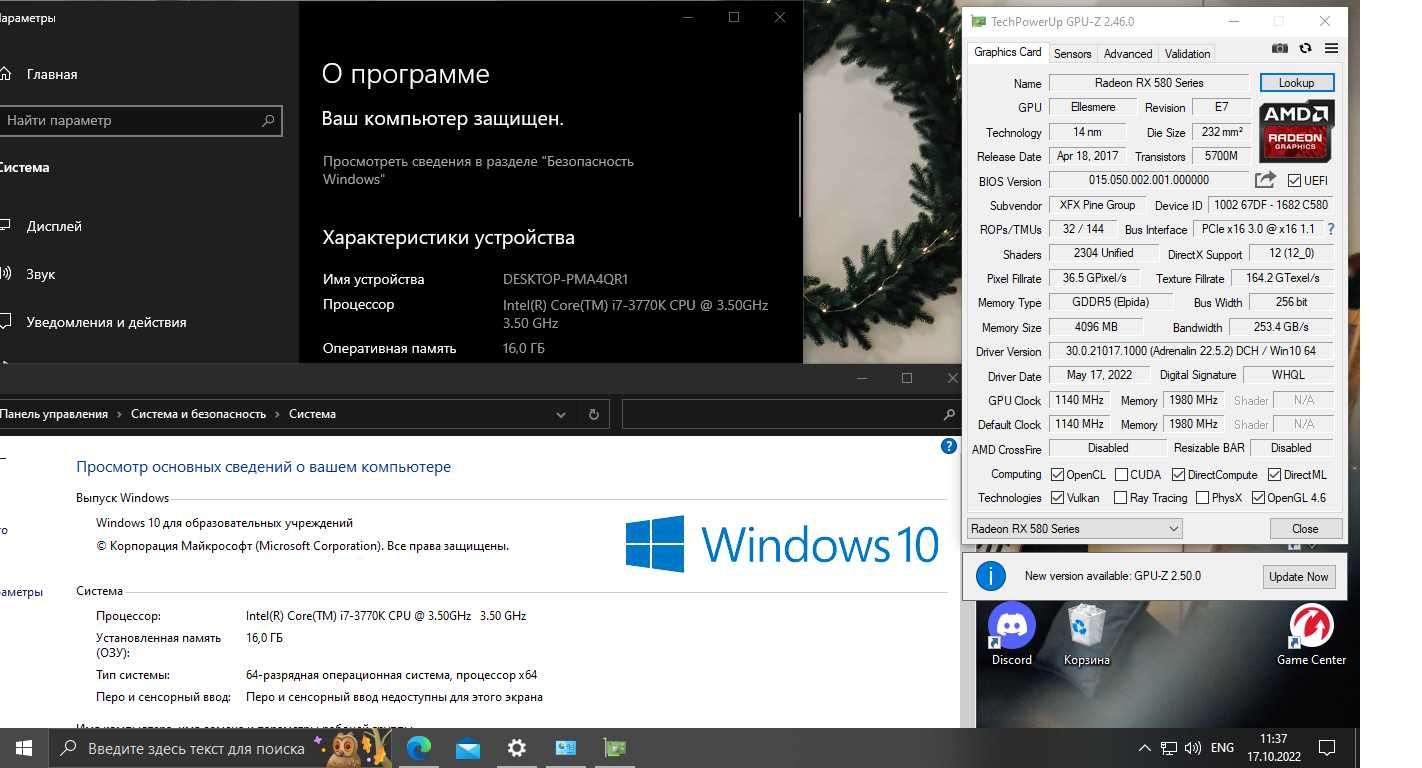Click the blue help icon in Control Panel
1422x768 pixels.
[949, 447]
